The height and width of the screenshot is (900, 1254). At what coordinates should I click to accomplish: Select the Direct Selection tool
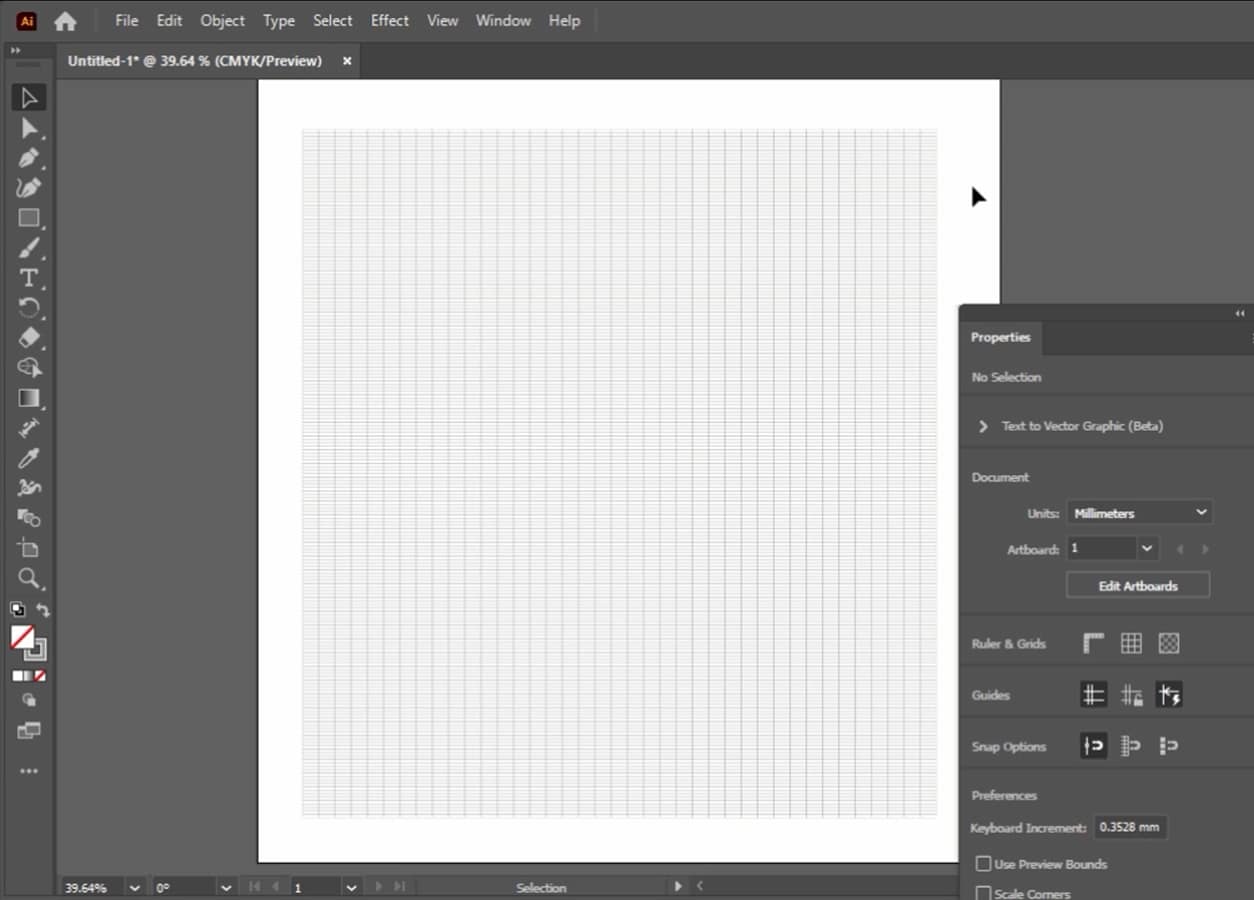[x=28, y=128]
